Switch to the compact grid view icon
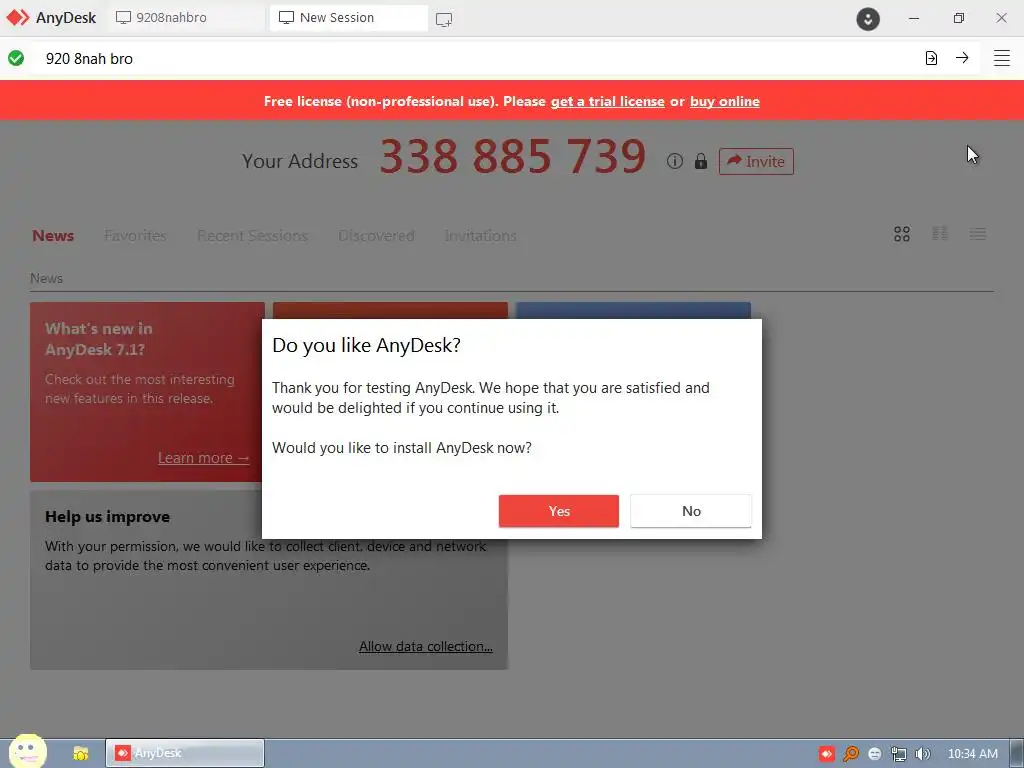The height and width of the screenshot is (768, 1024). 940,233
